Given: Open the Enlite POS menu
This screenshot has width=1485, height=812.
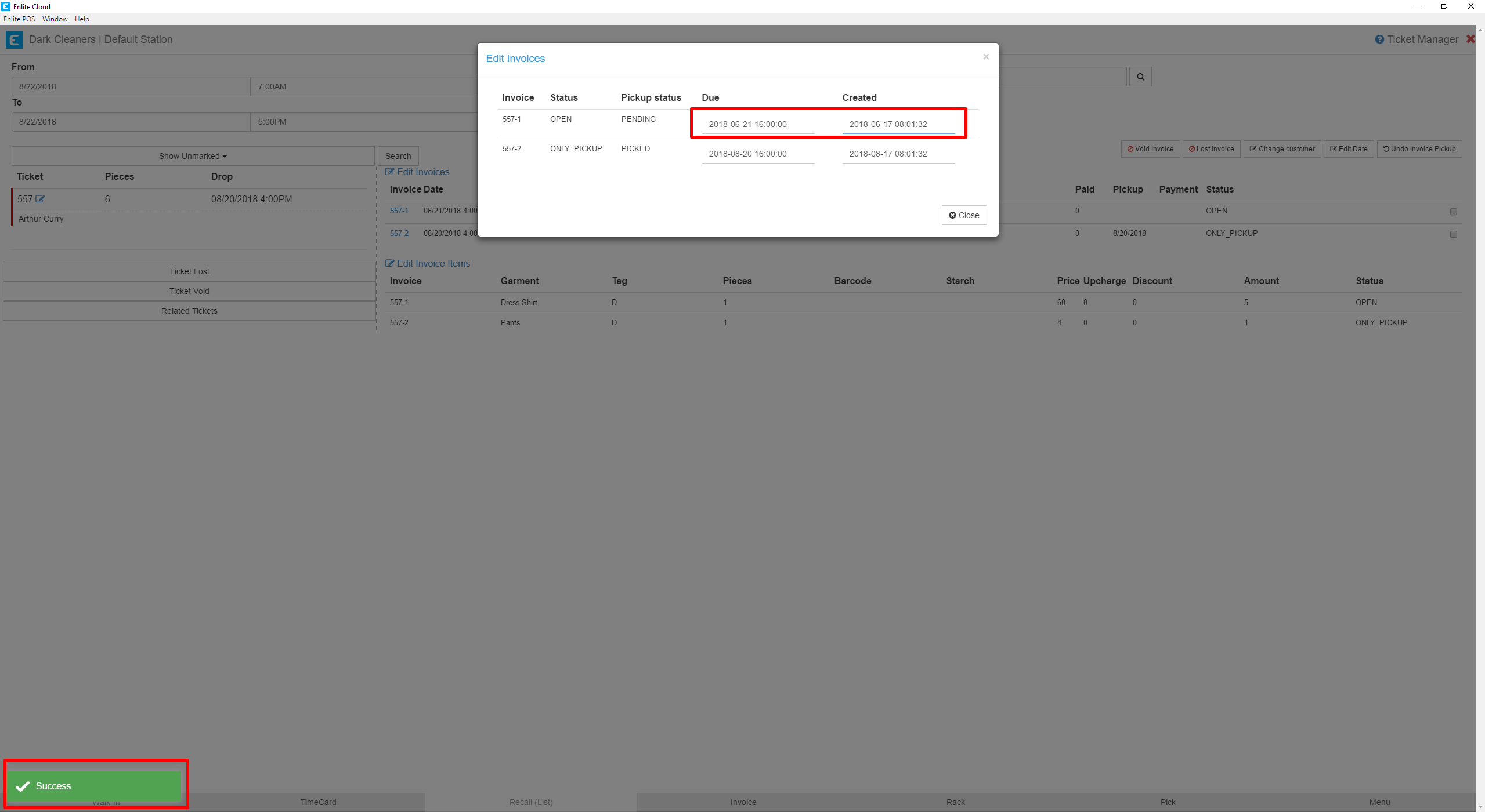Looking at the screenshot, I should tap(19, 19).
